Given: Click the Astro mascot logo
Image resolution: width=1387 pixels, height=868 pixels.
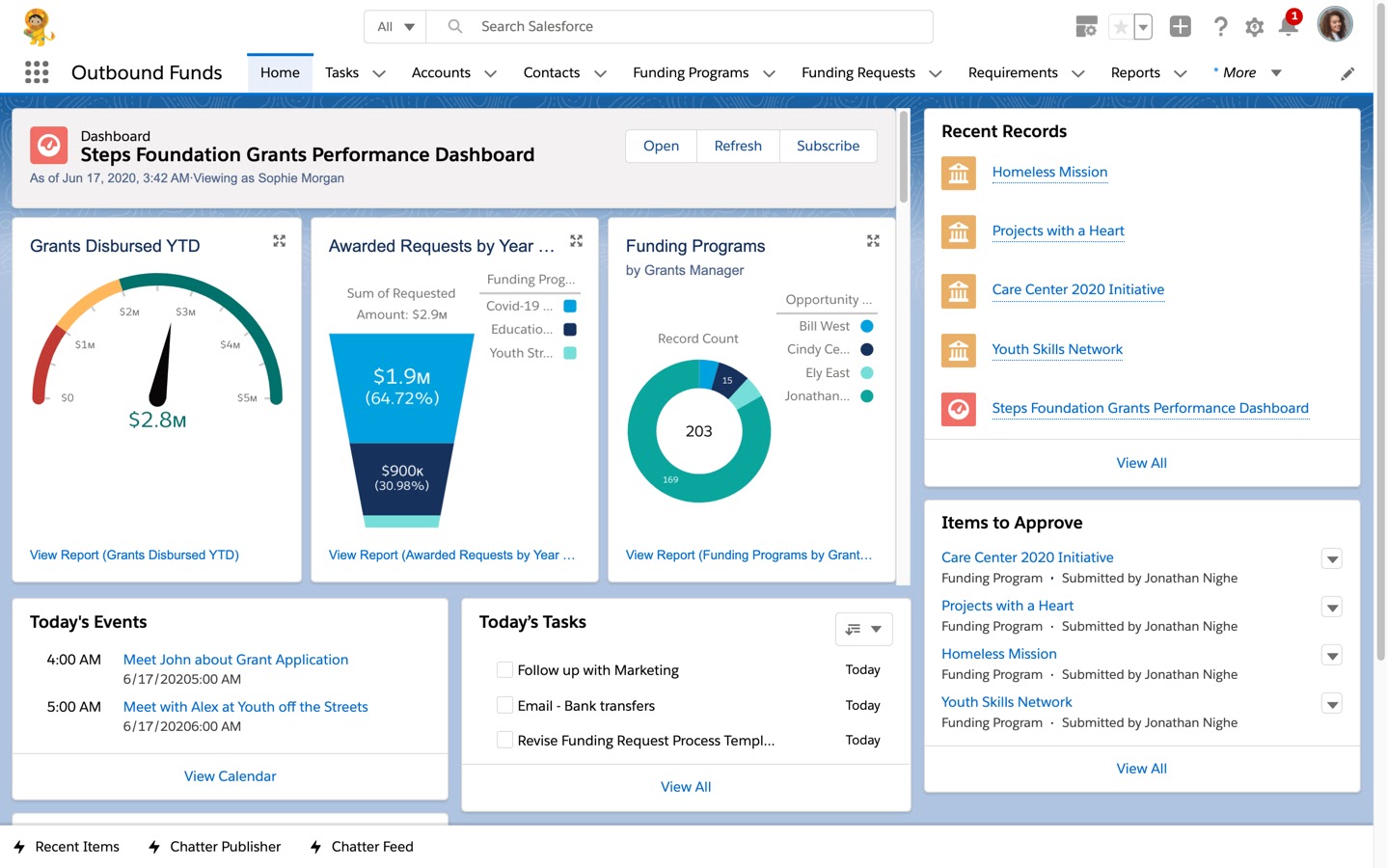Looking at the screenshot, I should click(39, 27).
